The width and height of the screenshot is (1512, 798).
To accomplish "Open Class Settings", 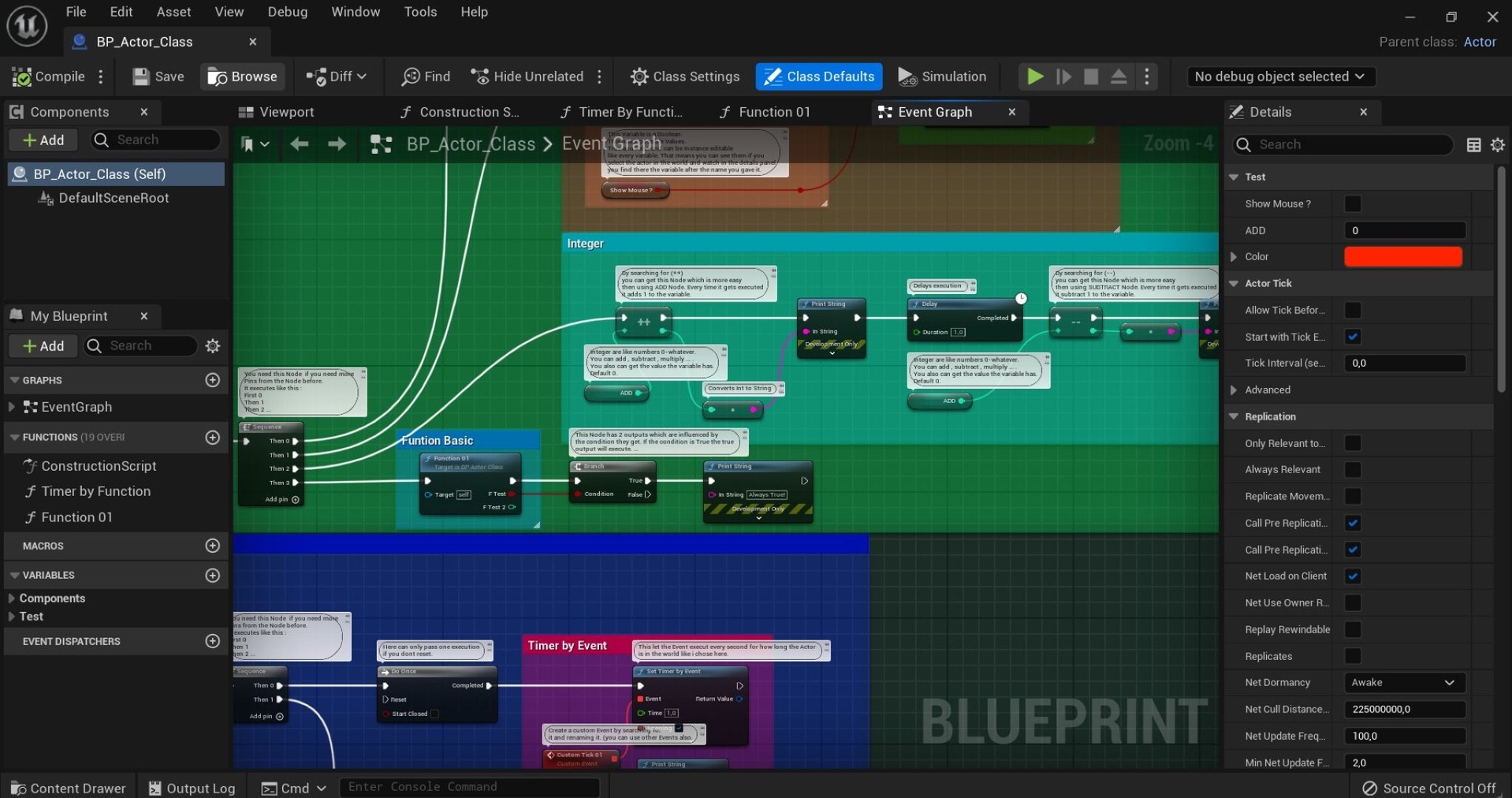I will 685,76.
